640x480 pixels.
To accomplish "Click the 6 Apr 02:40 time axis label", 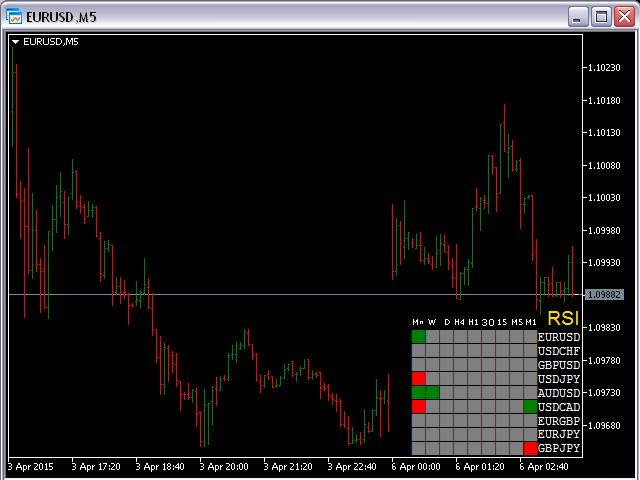I will tap(544, 467).
